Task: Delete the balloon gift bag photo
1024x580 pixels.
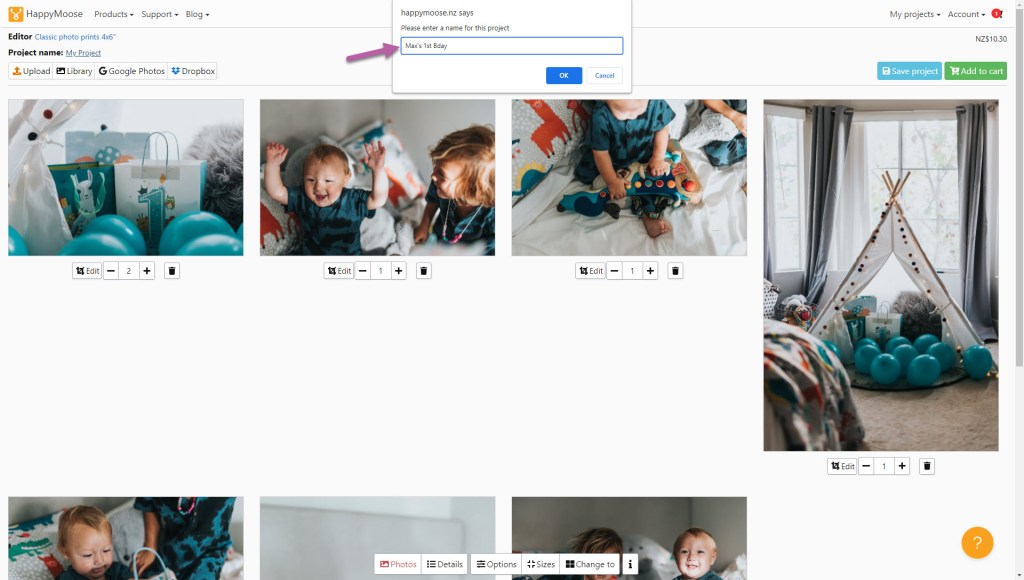Action: [172, 271]
